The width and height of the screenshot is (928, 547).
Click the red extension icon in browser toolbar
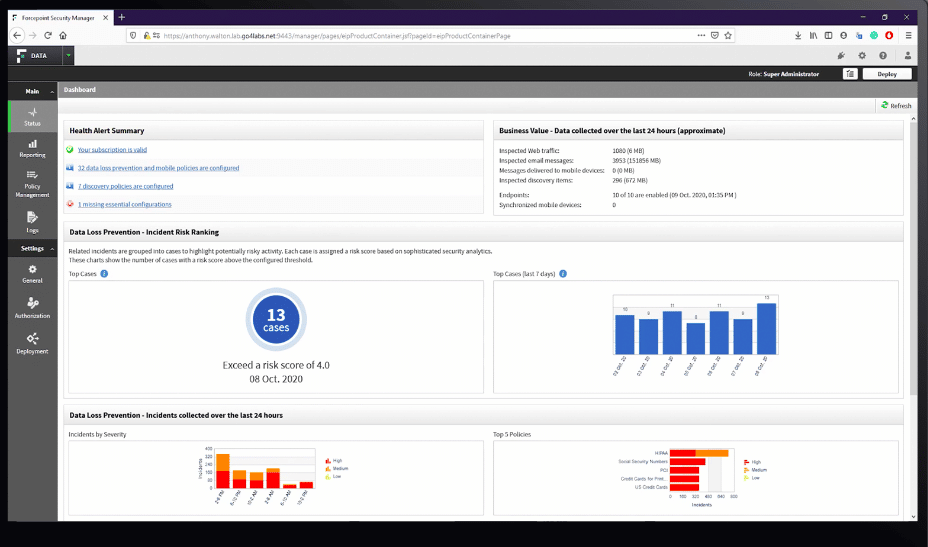click(889, 36)
